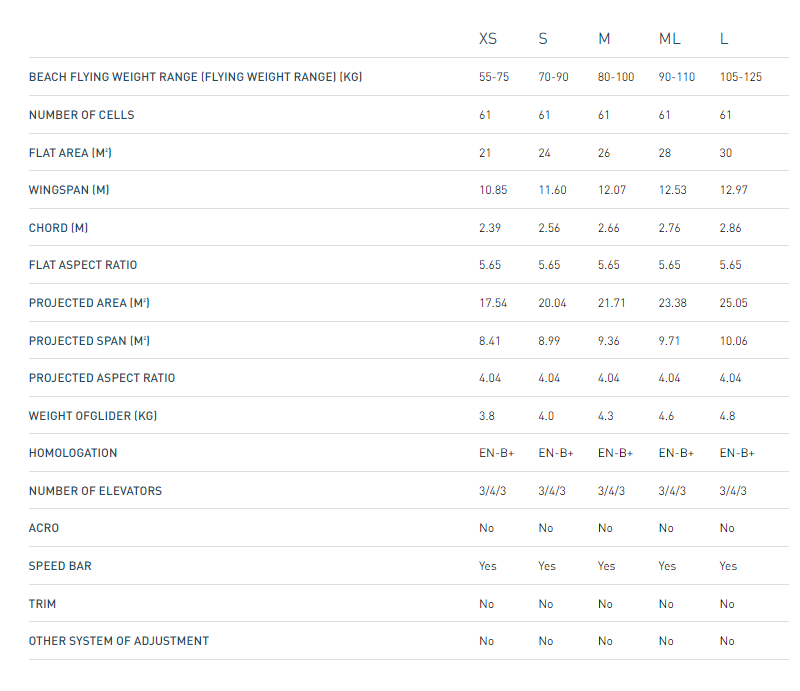Select the Speed Bar row label
This screenshot has height=691, width=800.
pos(62,566)
